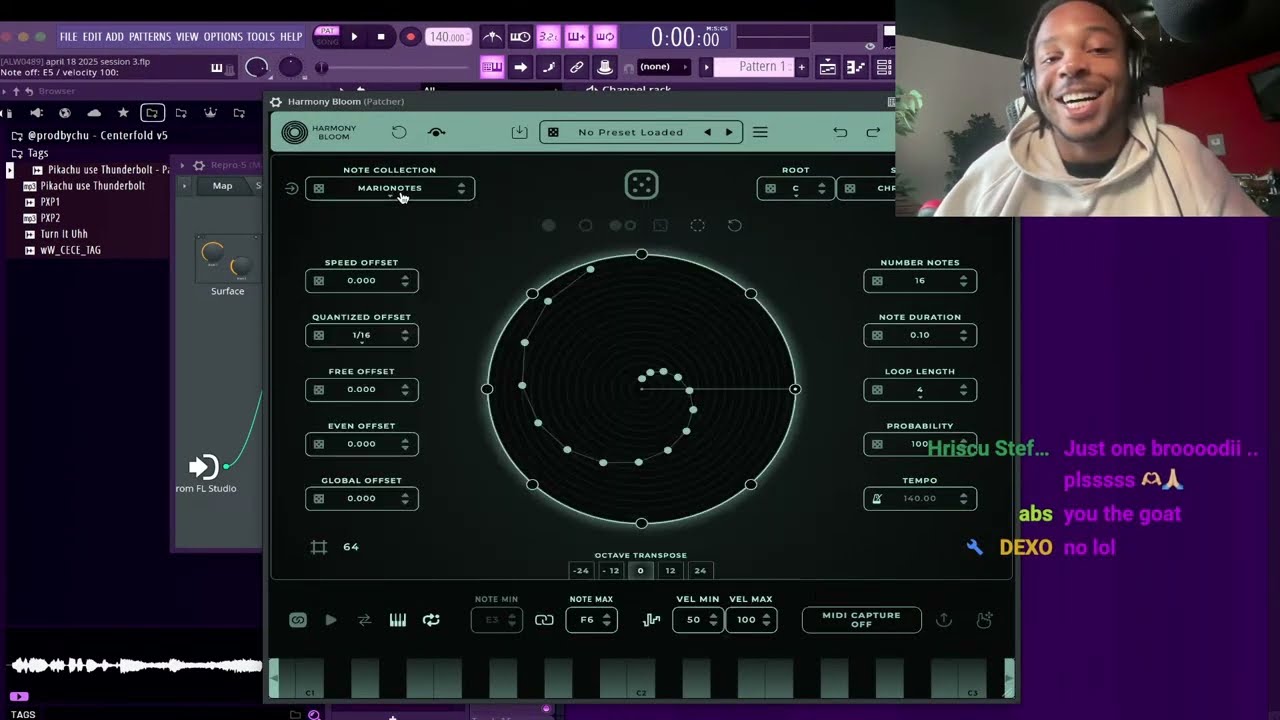Click the FL Studio record button
Screen dimensions: 1280x720
click(410, 37)
